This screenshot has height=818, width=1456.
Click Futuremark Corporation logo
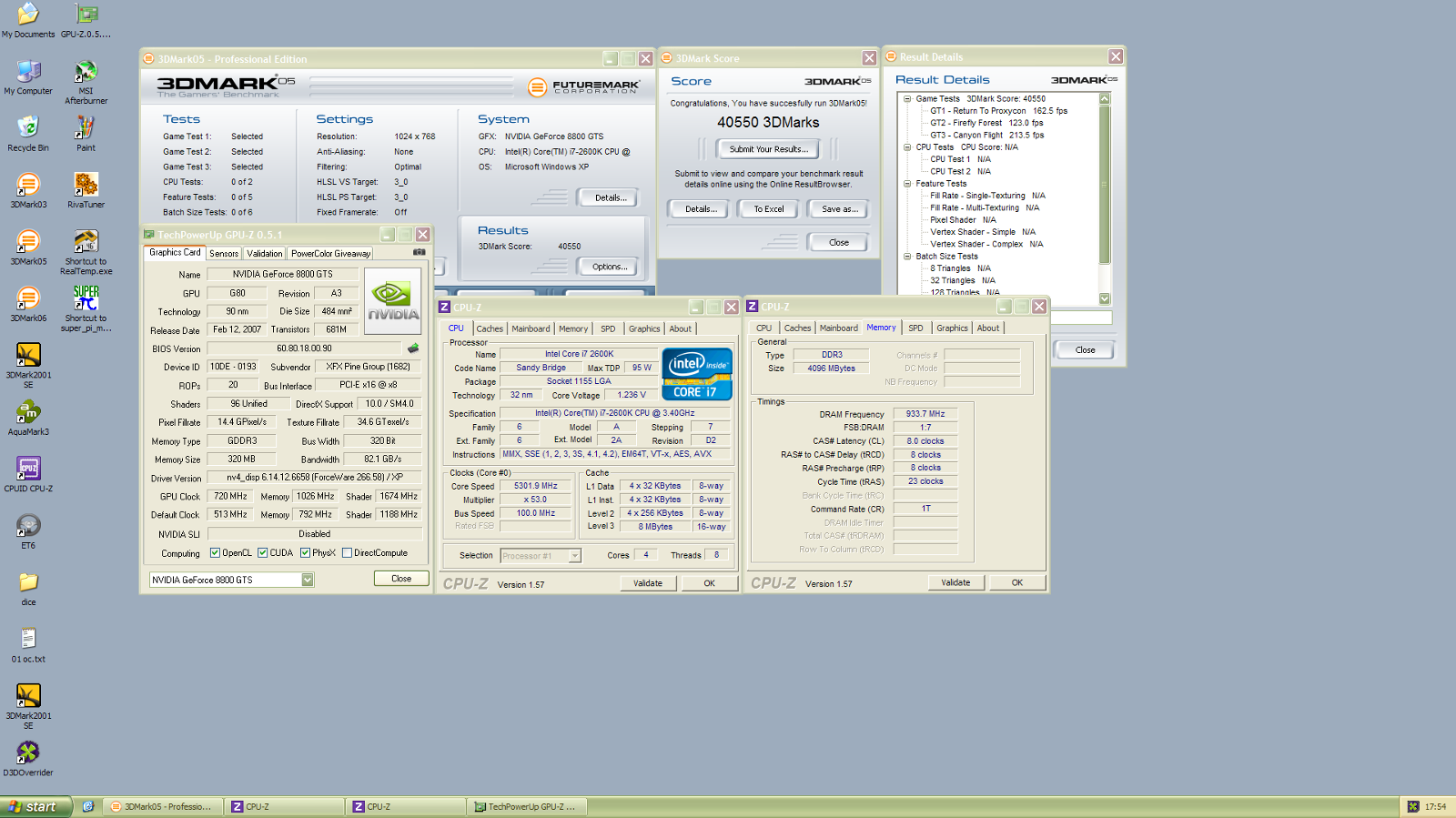(x=583, y=86)
